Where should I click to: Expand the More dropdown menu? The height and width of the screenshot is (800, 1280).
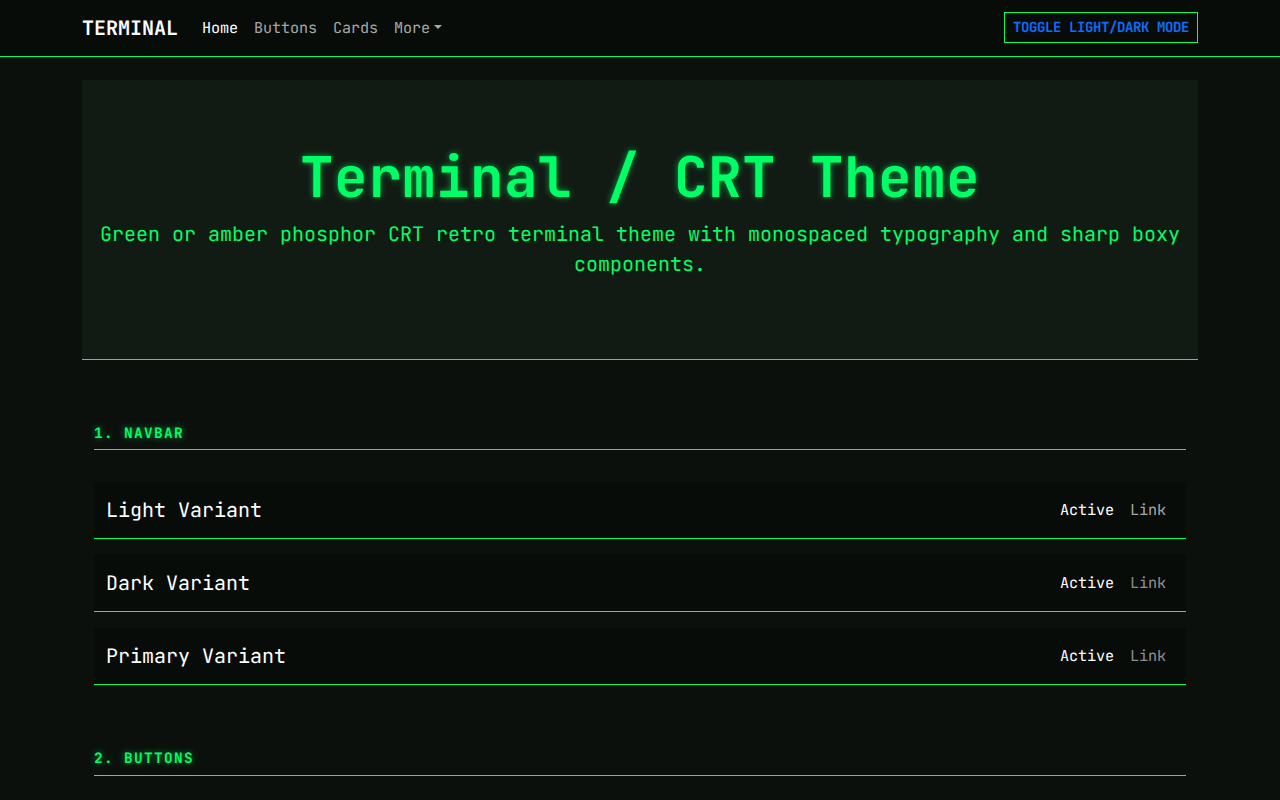(x=417, y=28)
